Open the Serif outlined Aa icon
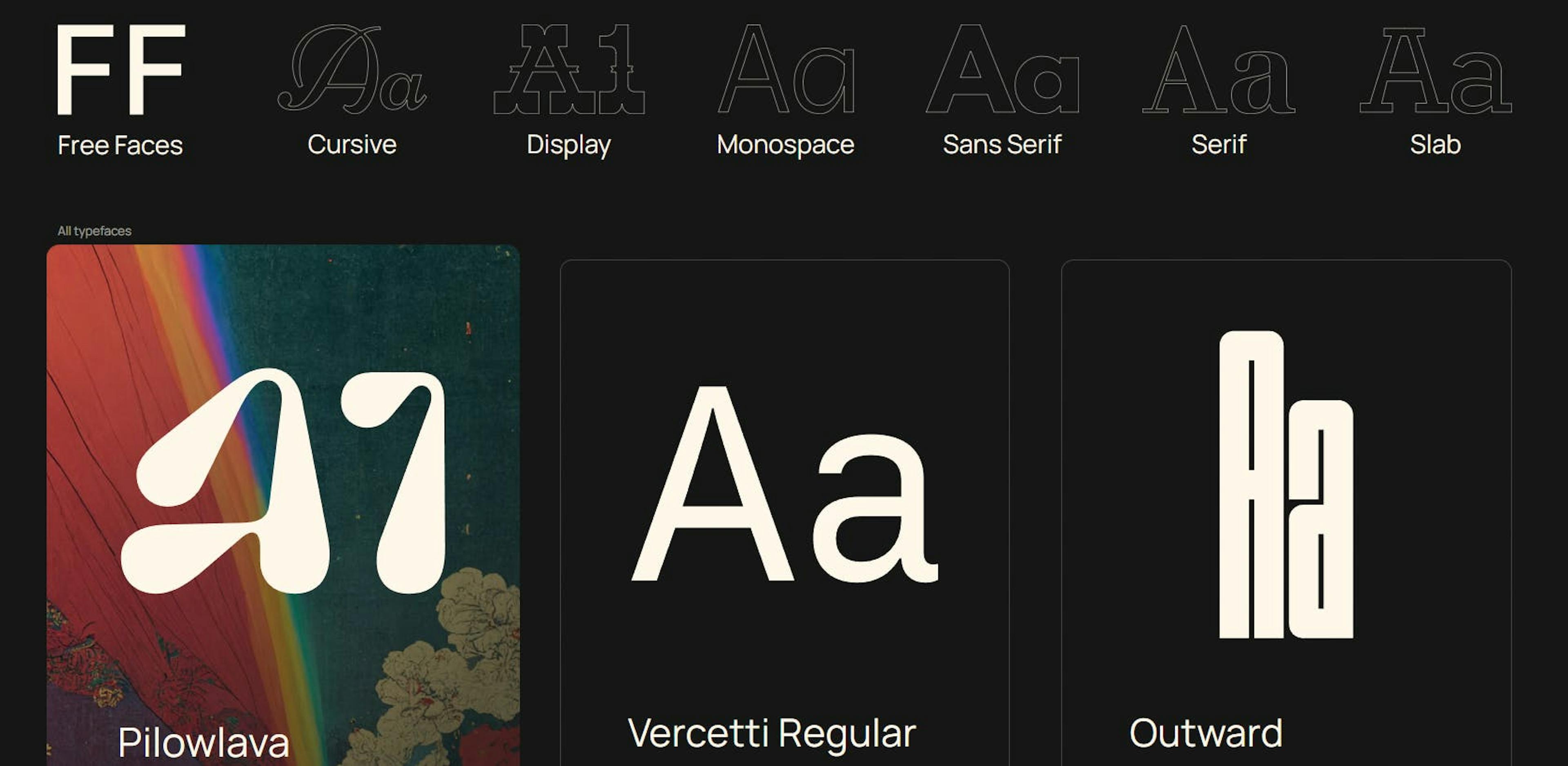1568x766 pixels. coord(1218,69)
